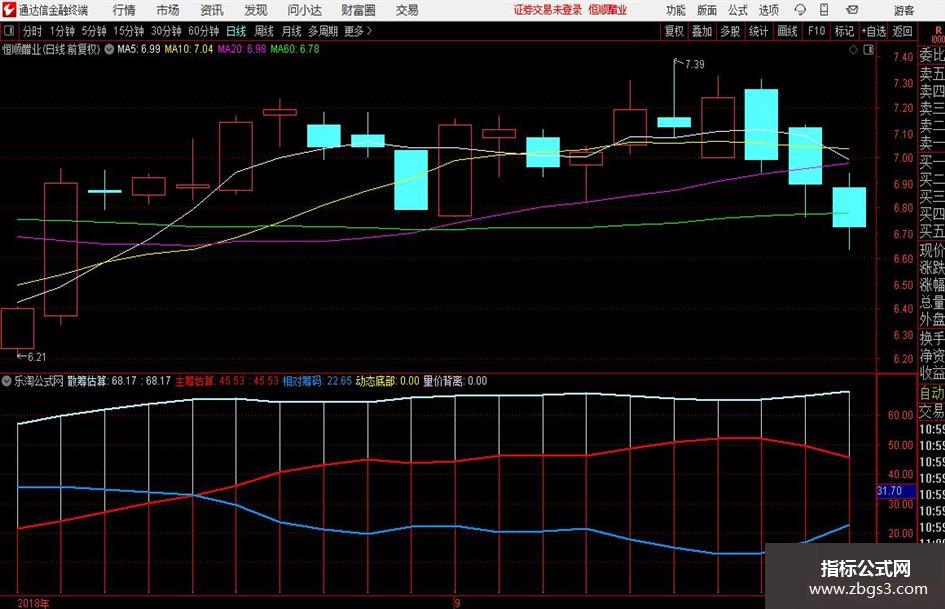The height and width of the screenshot is (609, 945).
Task: Click the 7.39 high price label
Action: [694, 65]
